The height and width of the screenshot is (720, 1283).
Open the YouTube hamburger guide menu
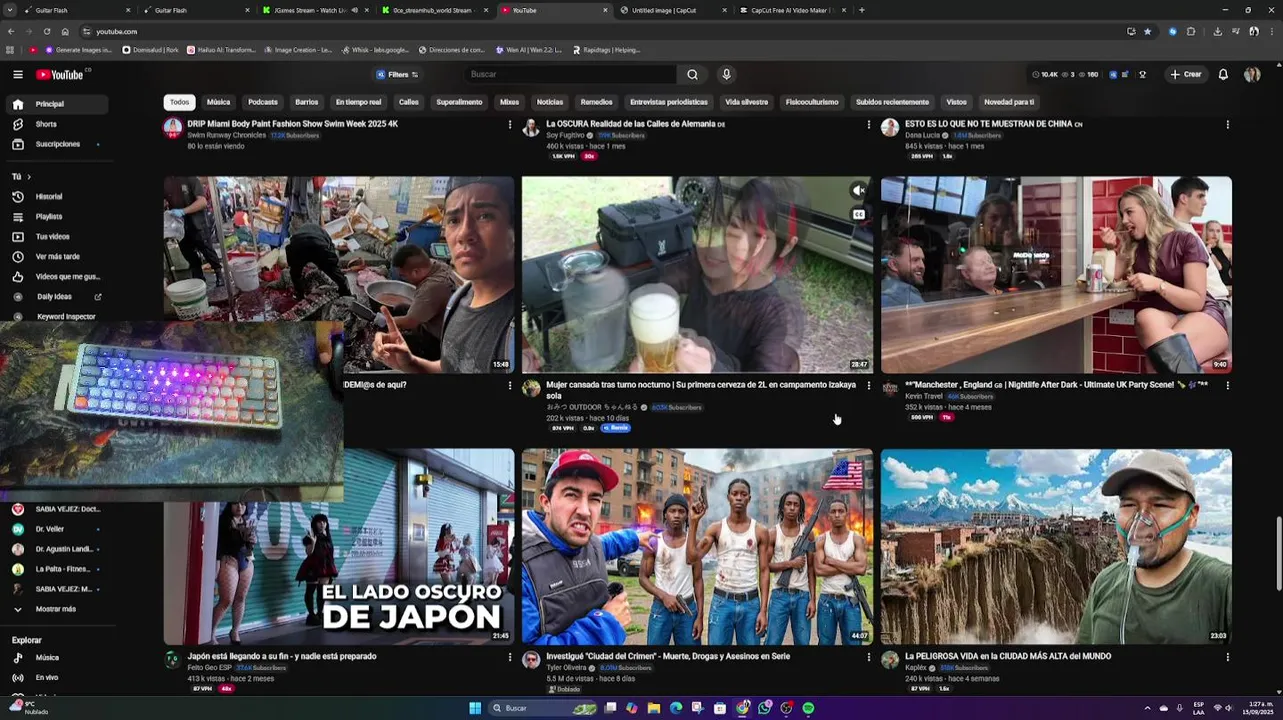[x=17, y=75]
